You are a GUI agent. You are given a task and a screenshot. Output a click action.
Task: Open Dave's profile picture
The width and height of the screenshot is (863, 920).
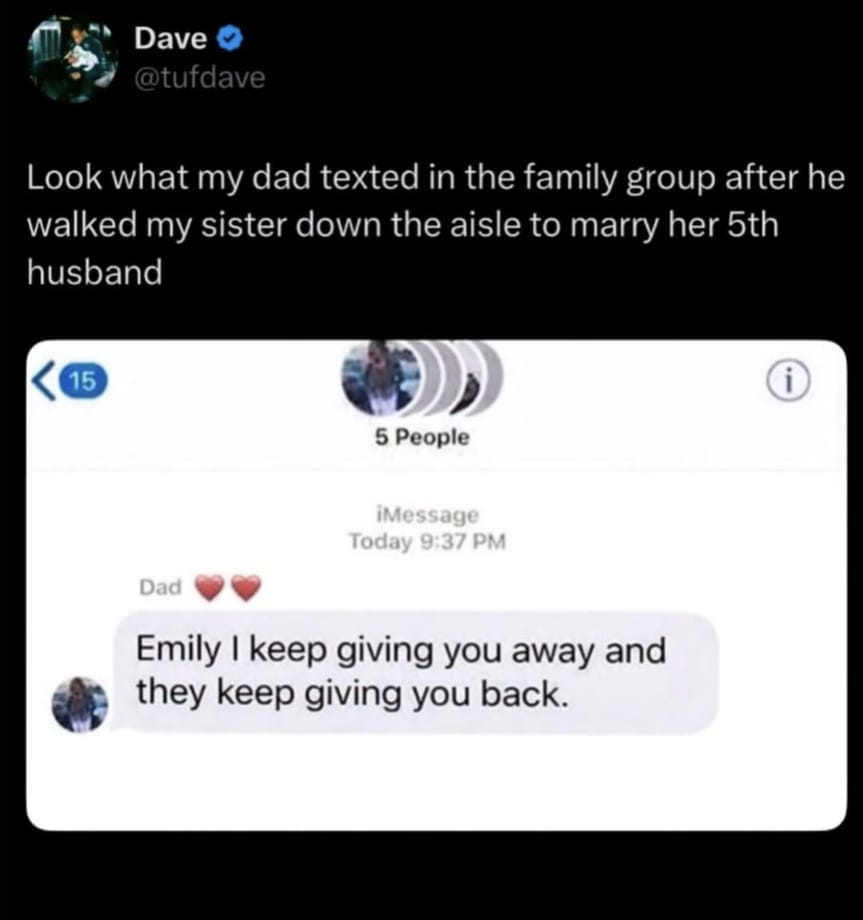(x=73, y=58)
